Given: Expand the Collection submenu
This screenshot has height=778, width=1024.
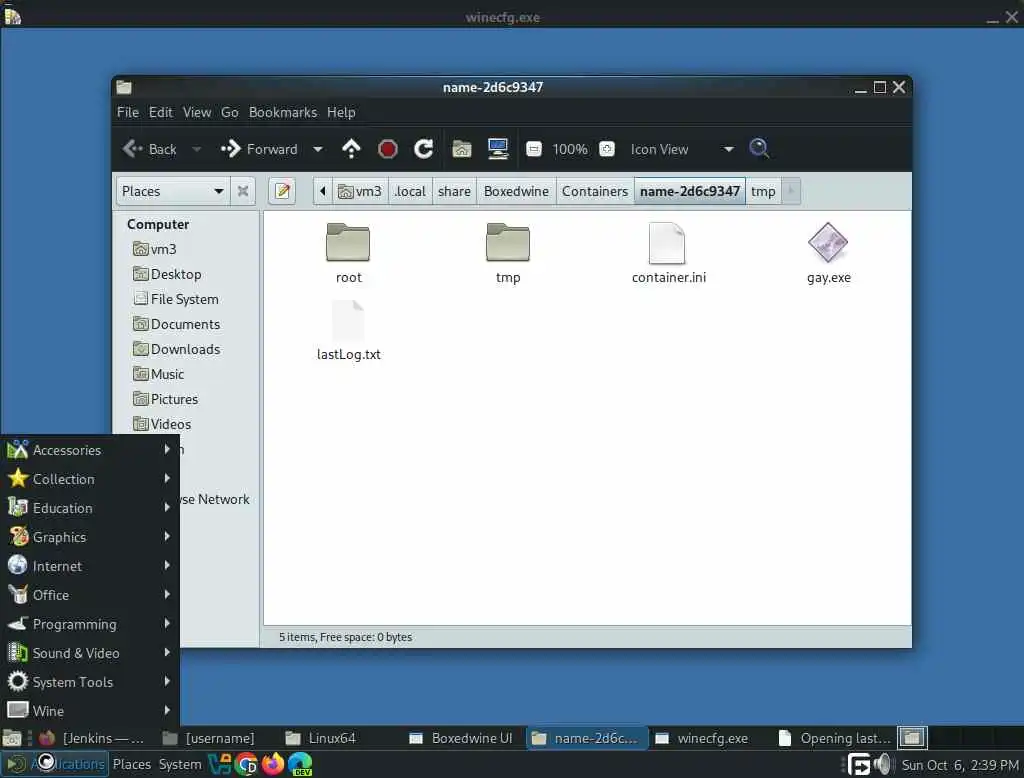Looking at the screenshot, I should point(90,479).
